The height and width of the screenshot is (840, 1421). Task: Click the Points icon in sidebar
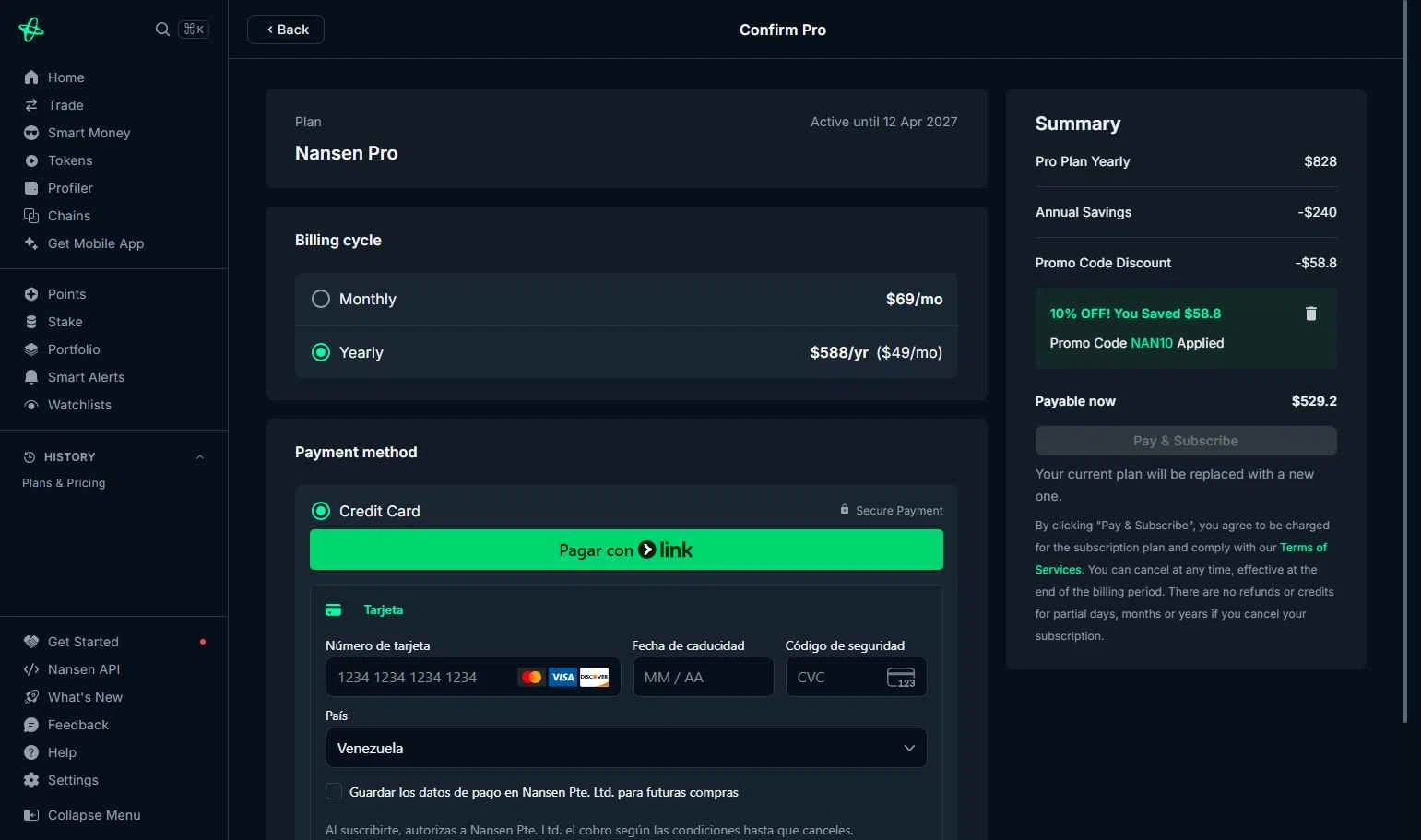31,294
